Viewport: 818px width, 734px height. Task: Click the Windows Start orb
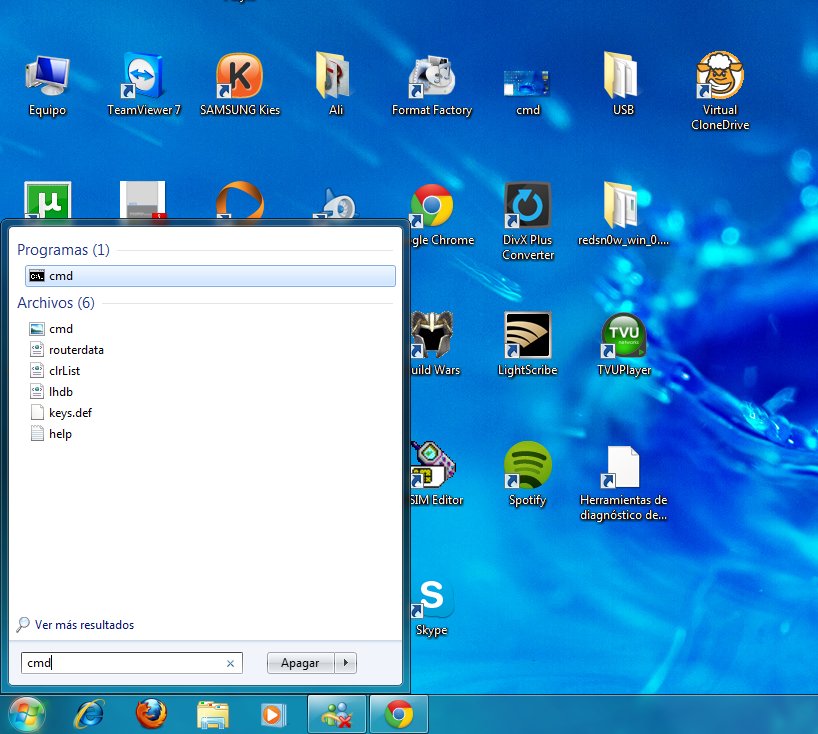pyautogui.click(x=26, y=714)
